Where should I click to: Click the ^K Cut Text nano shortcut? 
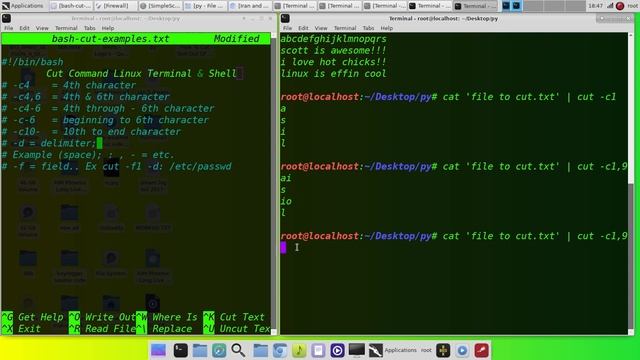(x=234, y=317)
